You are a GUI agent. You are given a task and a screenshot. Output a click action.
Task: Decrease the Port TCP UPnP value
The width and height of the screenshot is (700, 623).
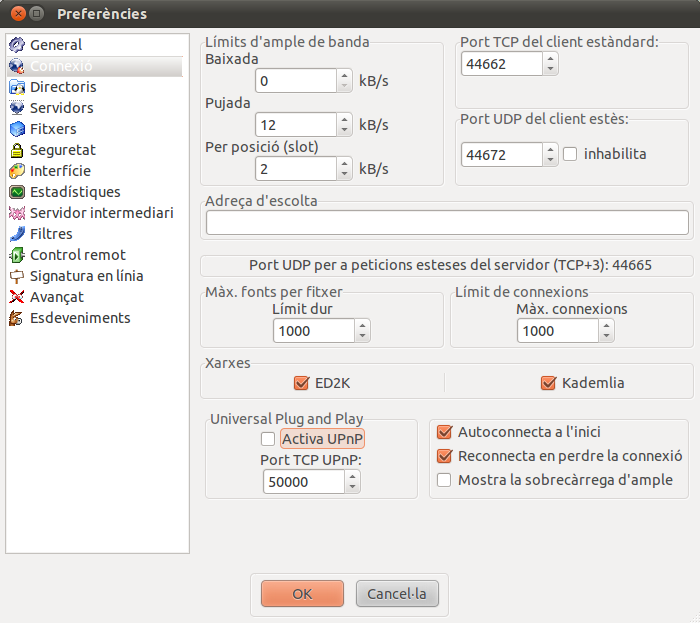pyautogui.click(x=353, y=487)
